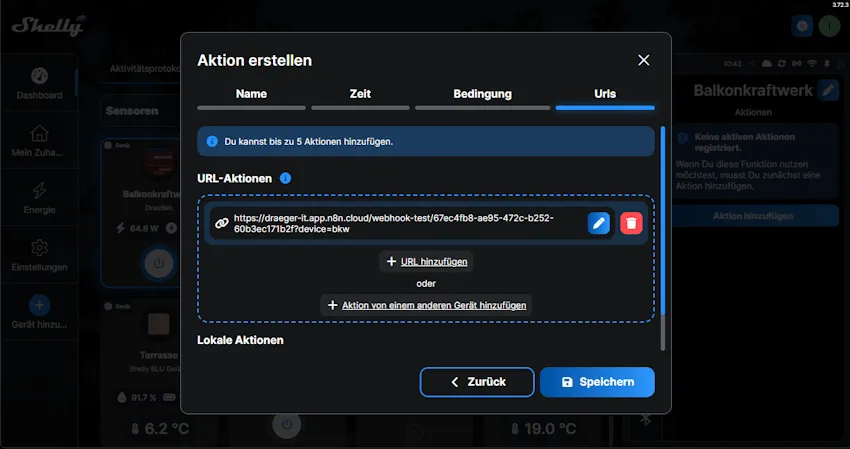
Task: Show info about URL-Aktionen
Action: pyautogui.click(x=285, y=178)
